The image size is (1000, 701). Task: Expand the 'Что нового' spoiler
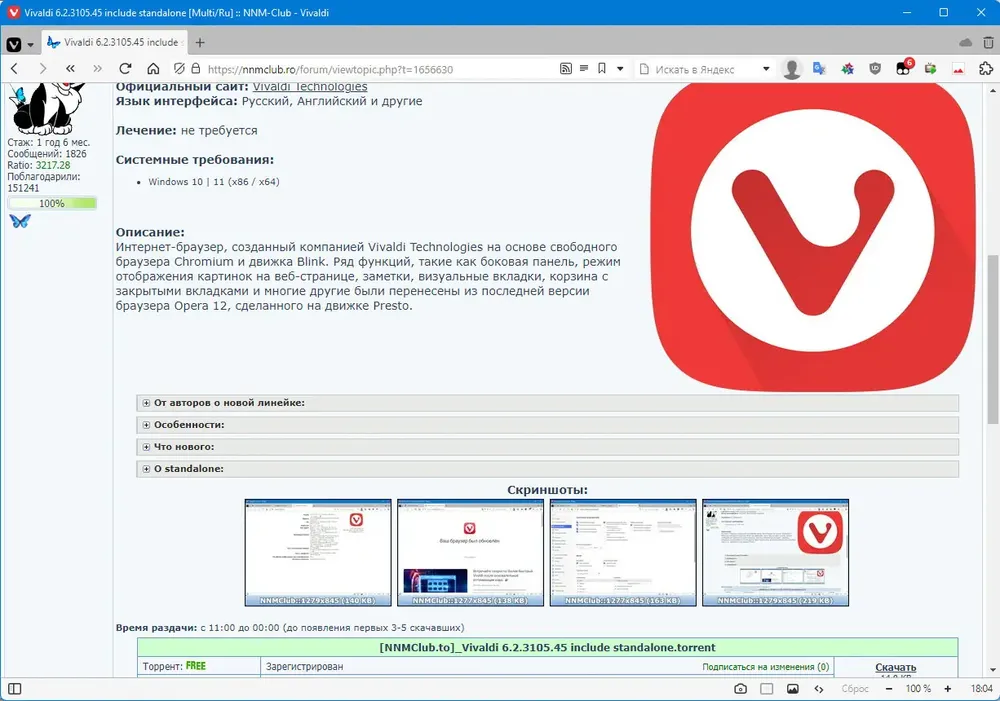point(547,447)
